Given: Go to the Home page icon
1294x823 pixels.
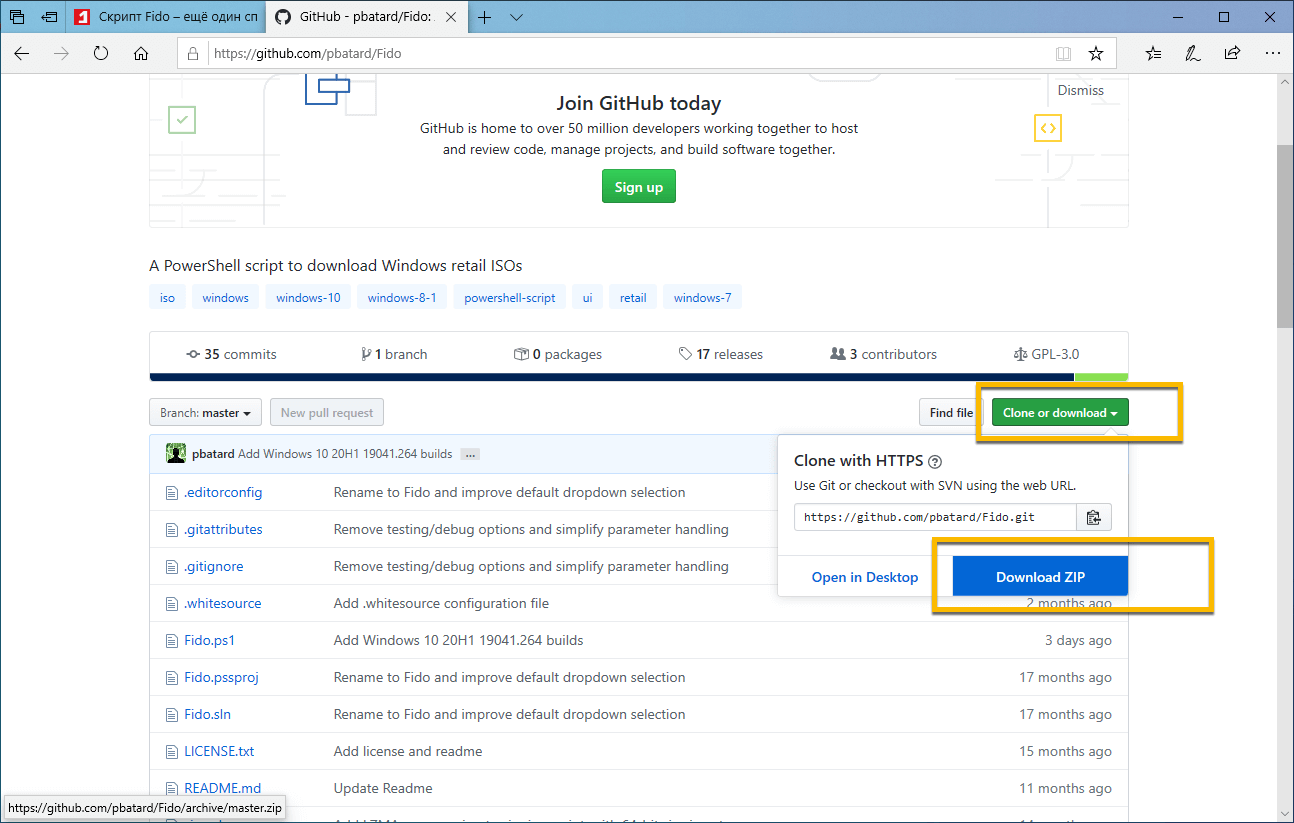Looking at the screenshot, I should 141,53.
